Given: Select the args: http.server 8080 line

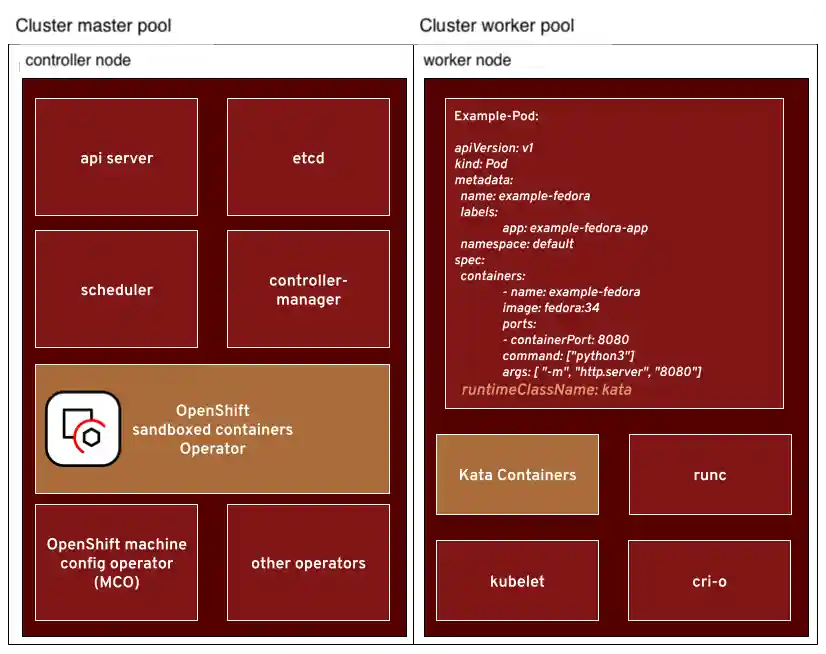Looking at the screenshot, I should (x=602, y=372).
